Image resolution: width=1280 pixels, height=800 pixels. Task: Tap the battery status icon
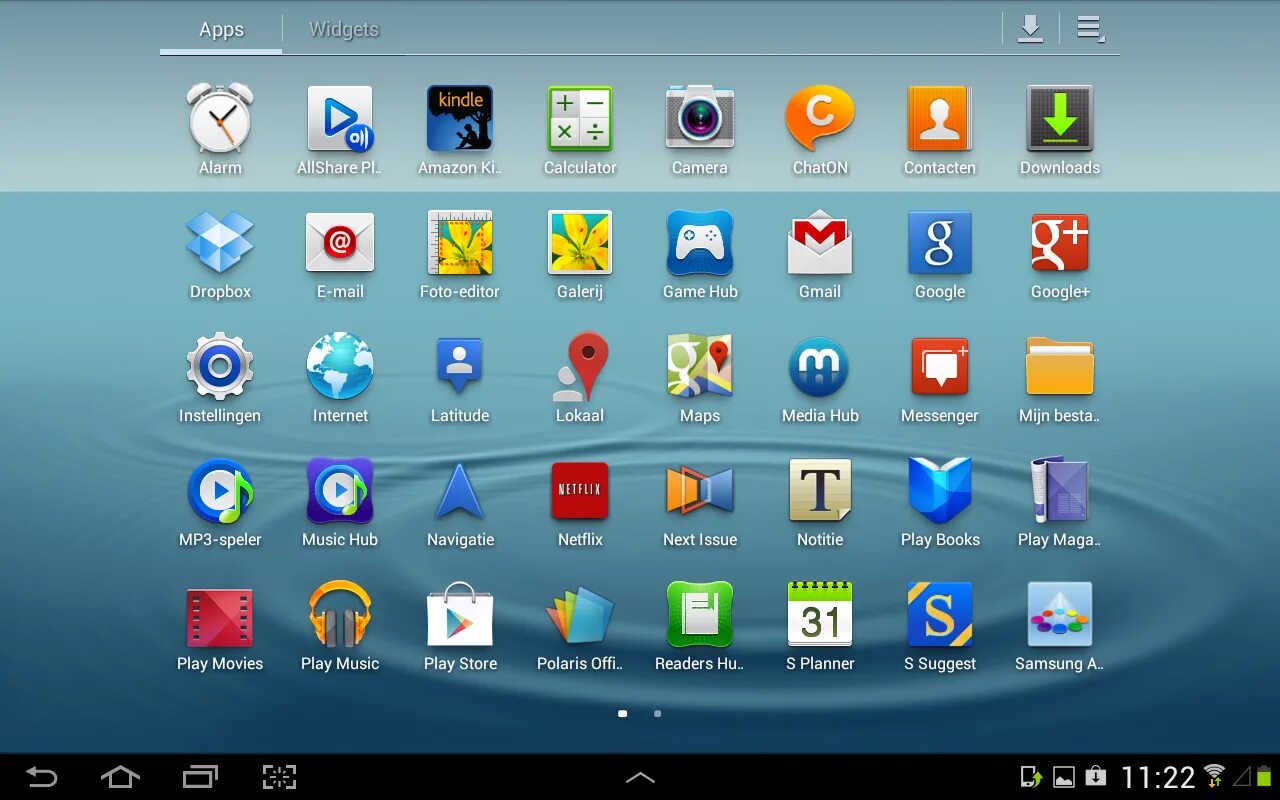click(1264, 776)
